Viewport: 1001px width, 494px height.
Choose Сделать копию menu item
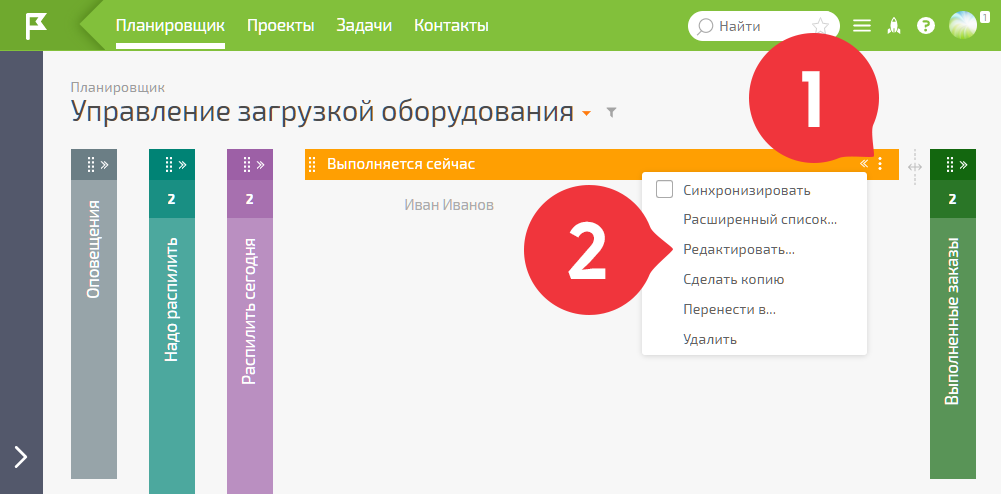point(734,280)
